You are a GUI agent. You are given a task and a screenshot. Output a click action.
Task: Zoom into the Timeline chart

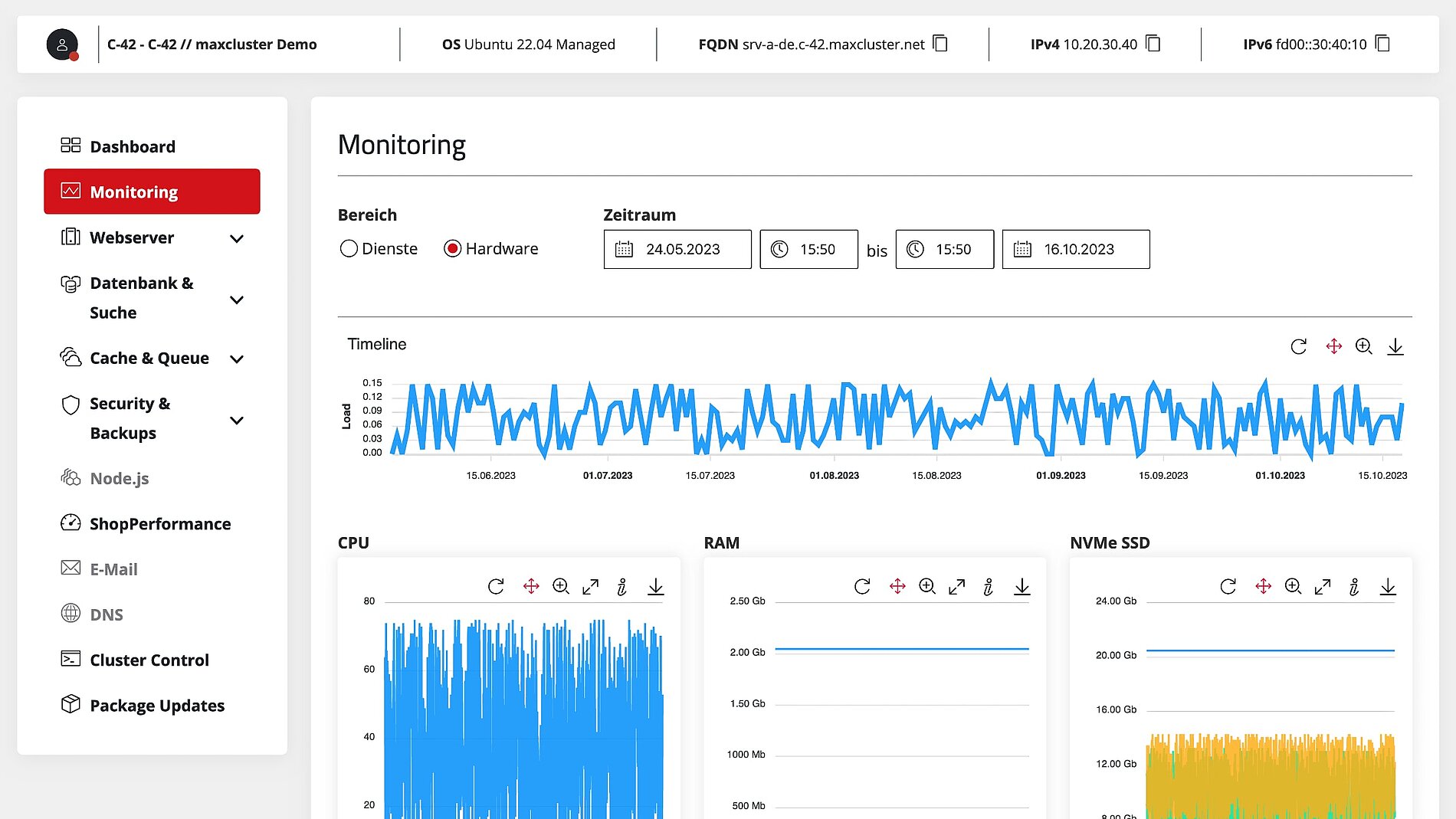1363,346
